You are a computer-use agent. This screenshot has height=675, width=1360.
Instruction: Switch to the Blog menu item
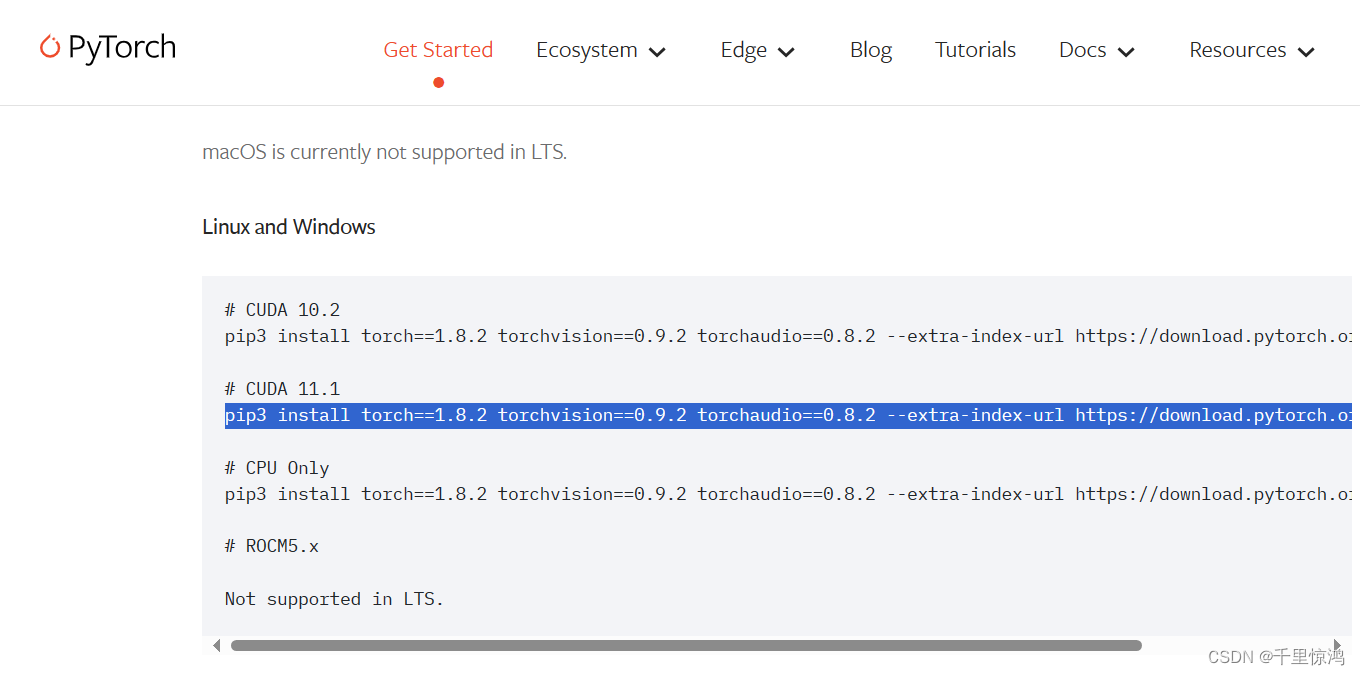coord(870,49)
